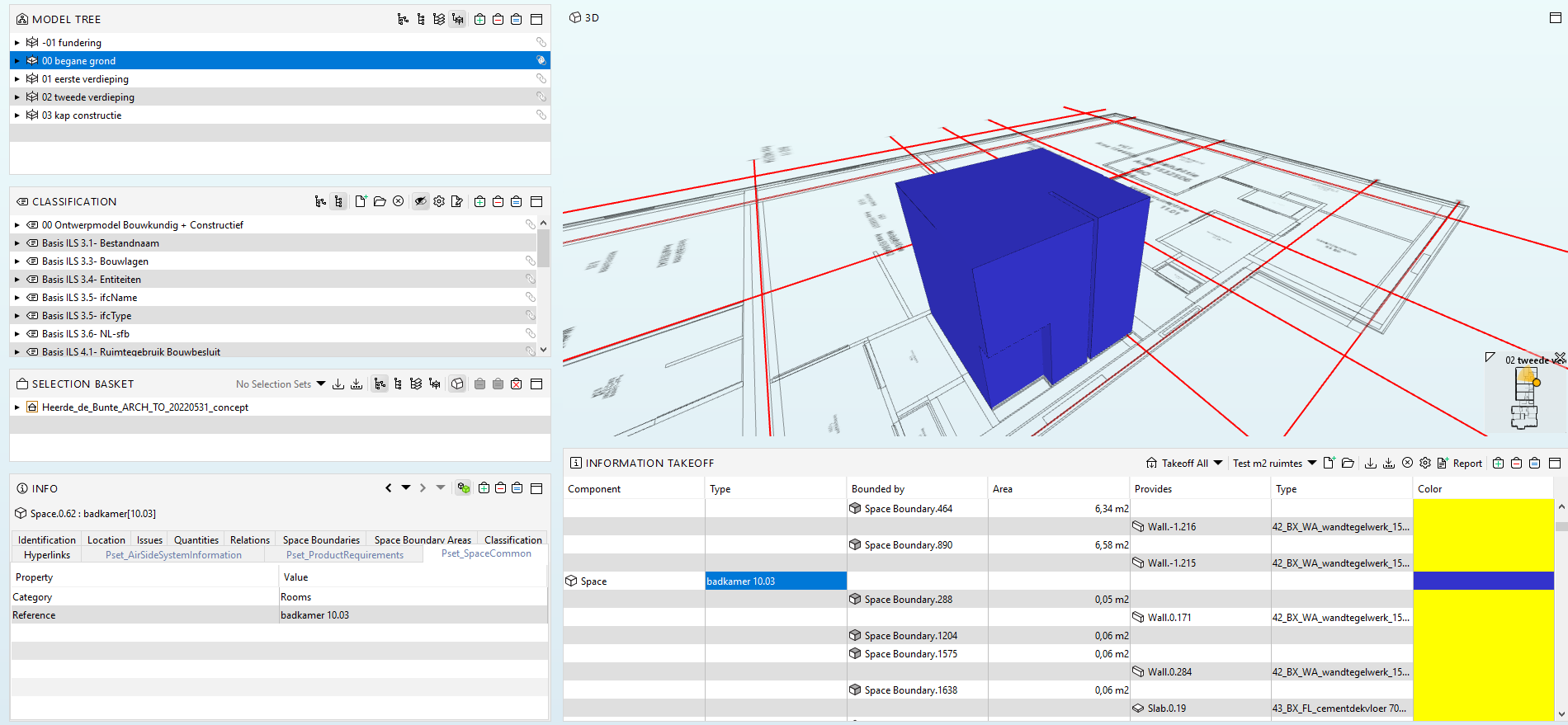Select Basis ILS 3.5- ifcType row
This screenshot has width=1568, height=725.
pyautogui.click(x=273, y=315)
